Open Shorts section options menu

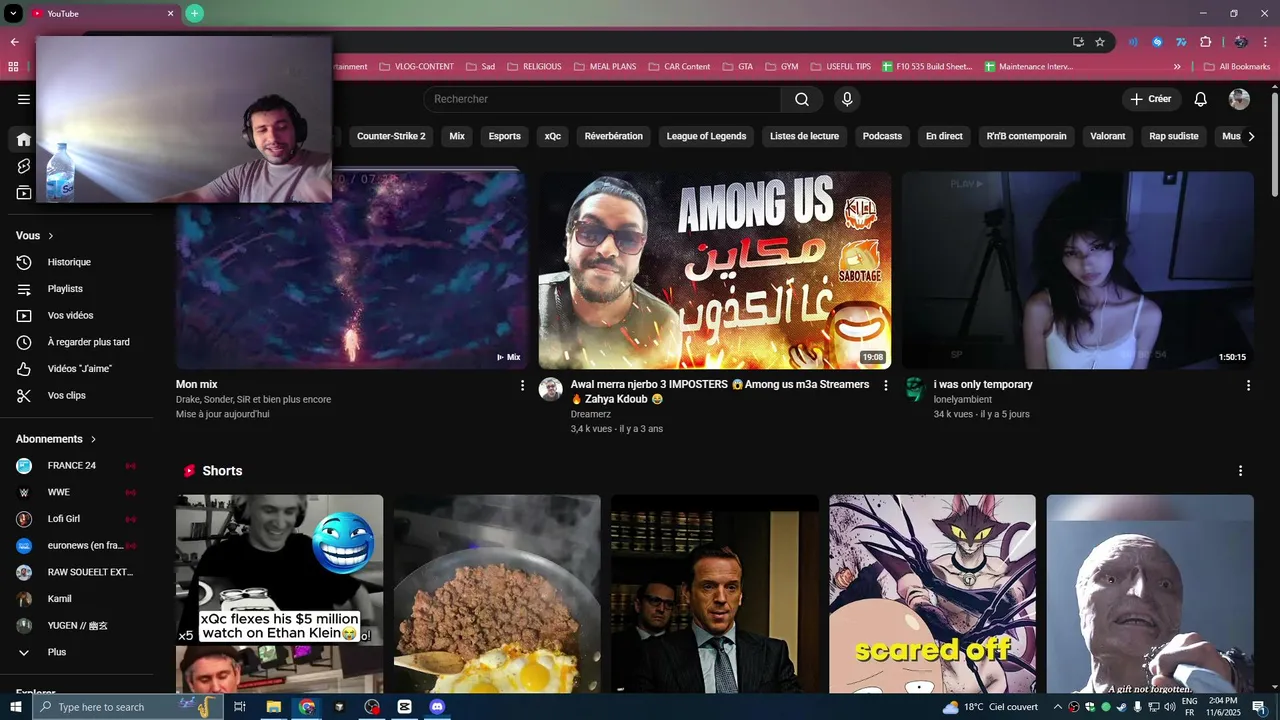click(1241, 471)
